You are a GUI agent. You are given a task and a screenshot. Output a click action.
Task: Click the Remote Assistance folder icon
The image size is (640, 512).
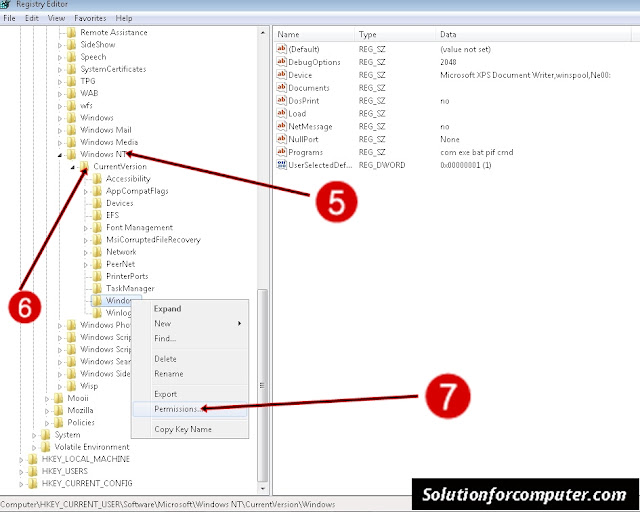(x=71, y=32)
